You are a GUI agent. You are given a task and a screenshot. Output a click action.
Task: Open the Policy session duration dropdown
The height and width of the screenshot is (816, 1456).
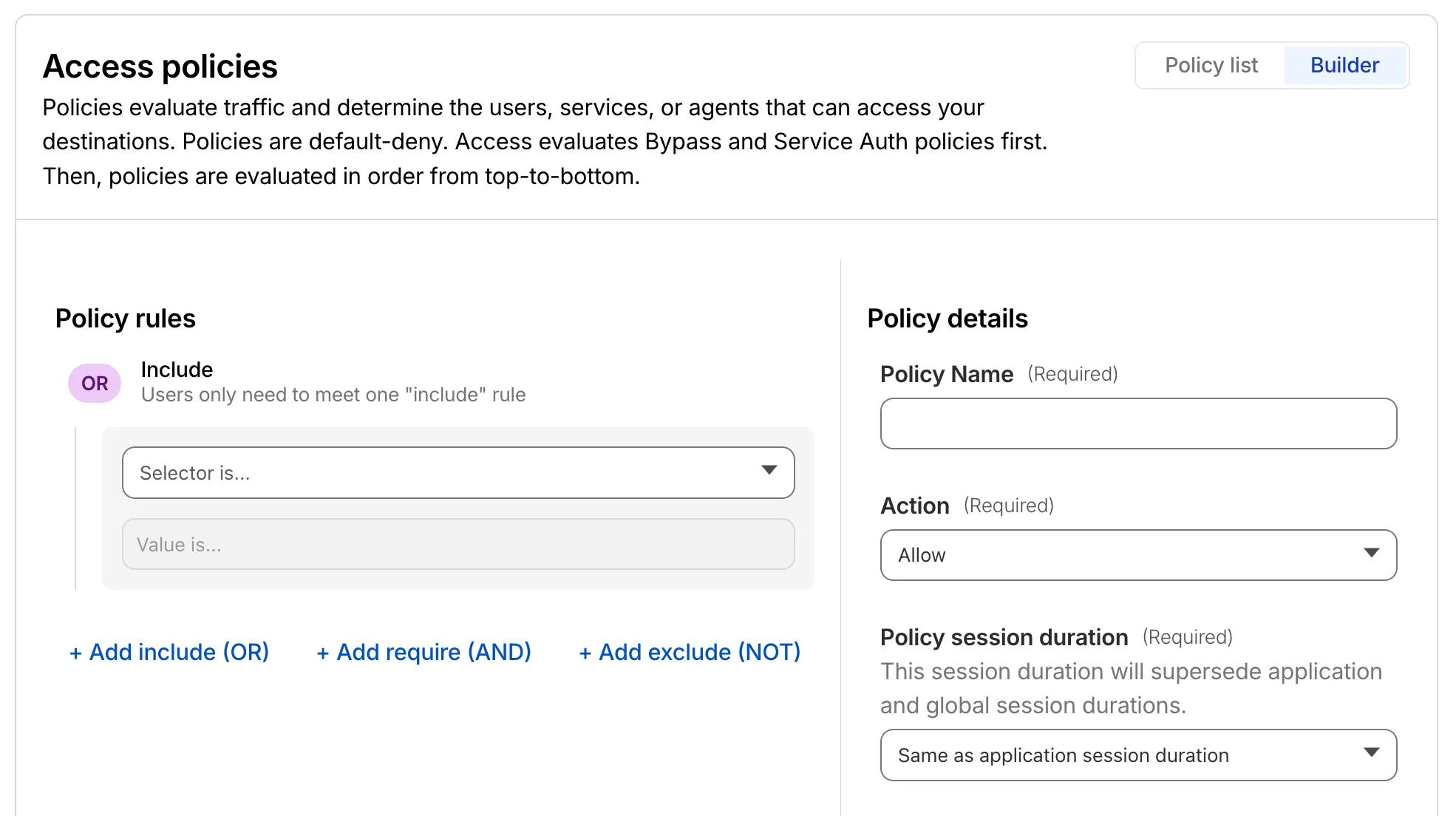pos(1138,755)
